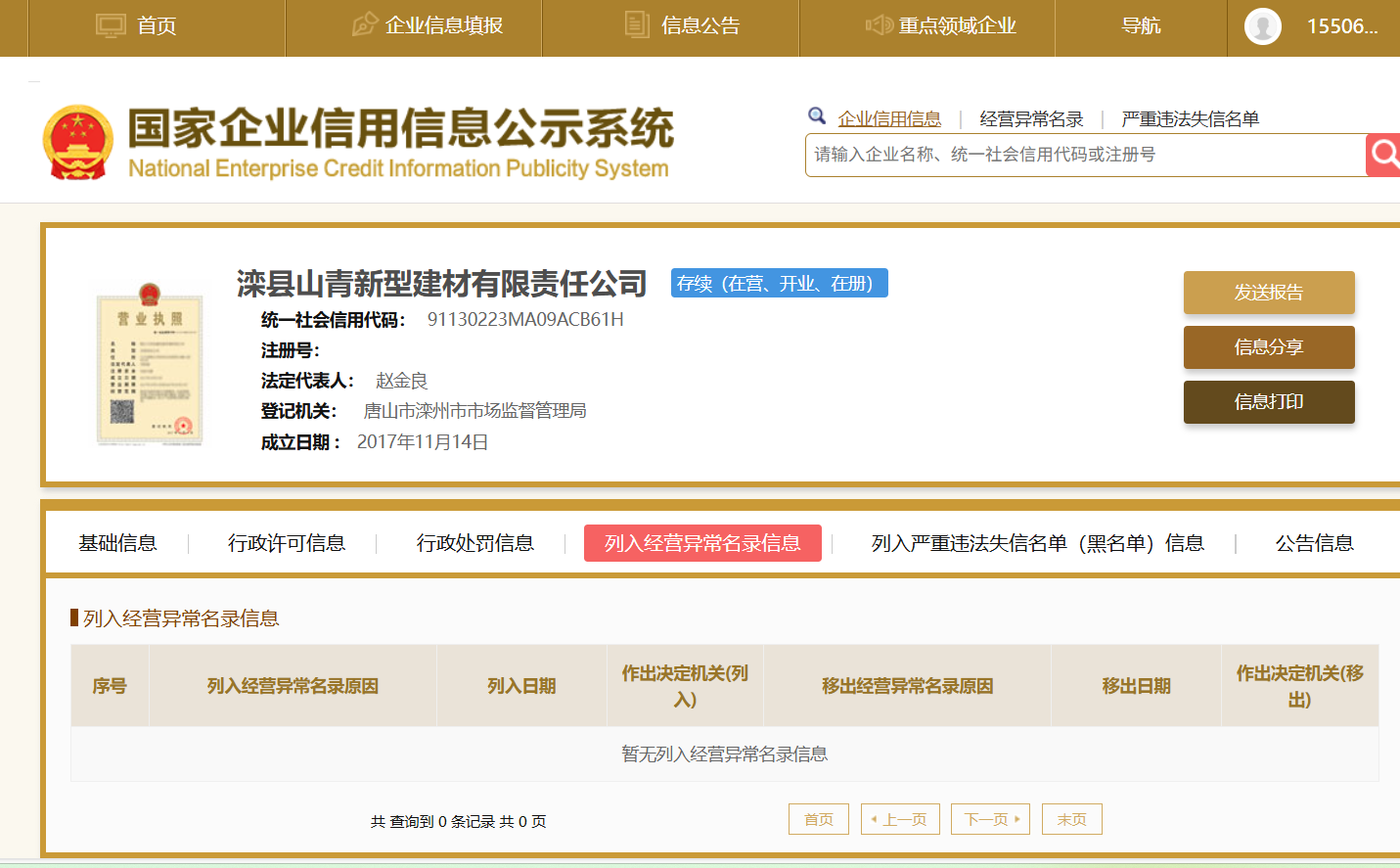Image resolution: width=1400 pixels, height=868 pixels.
Task: Select the 经营异常名录 search category link
Action: coord(1031,119)
